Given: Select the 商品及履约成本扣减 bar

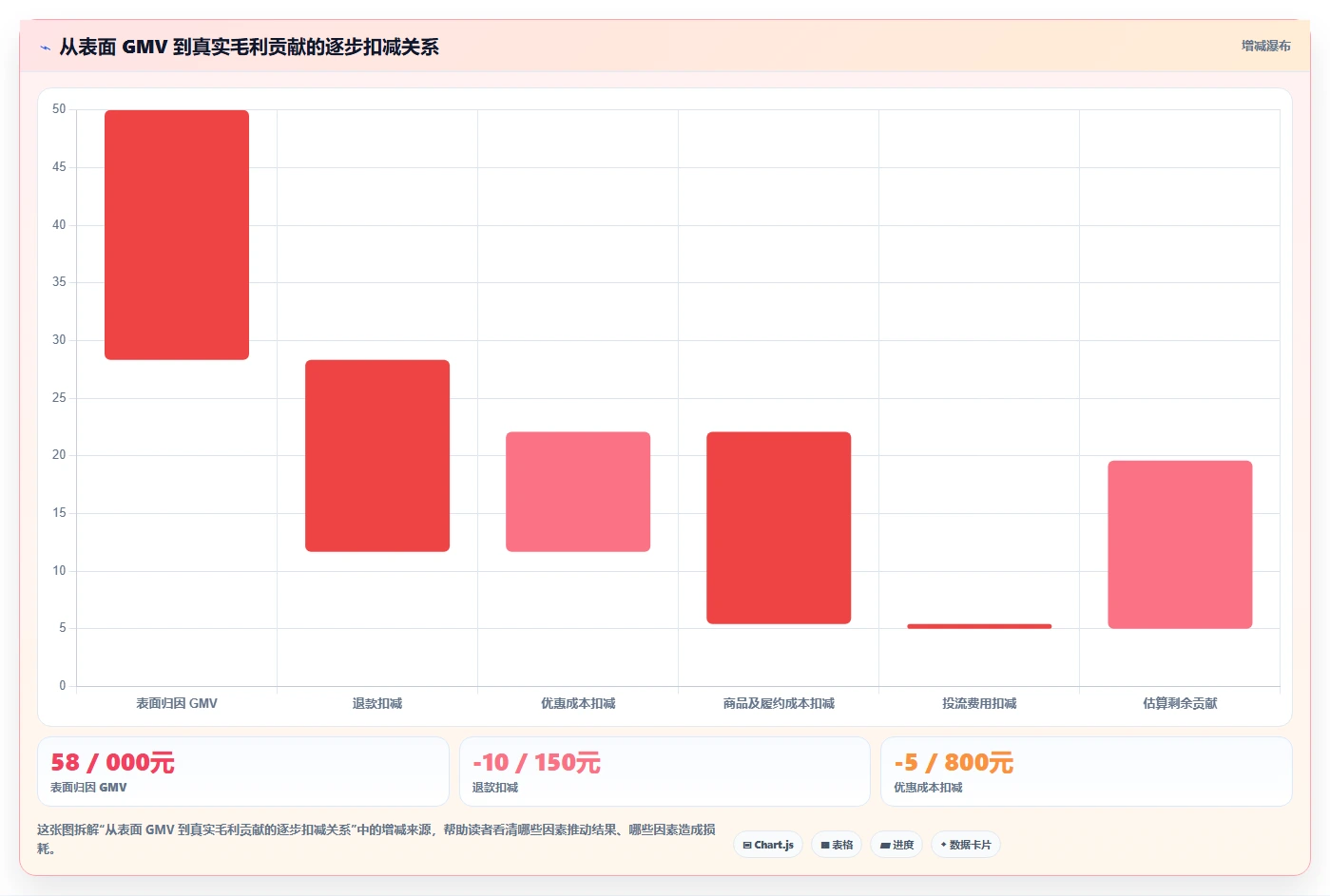Looking at the screenshot, I should click(779, 527).
